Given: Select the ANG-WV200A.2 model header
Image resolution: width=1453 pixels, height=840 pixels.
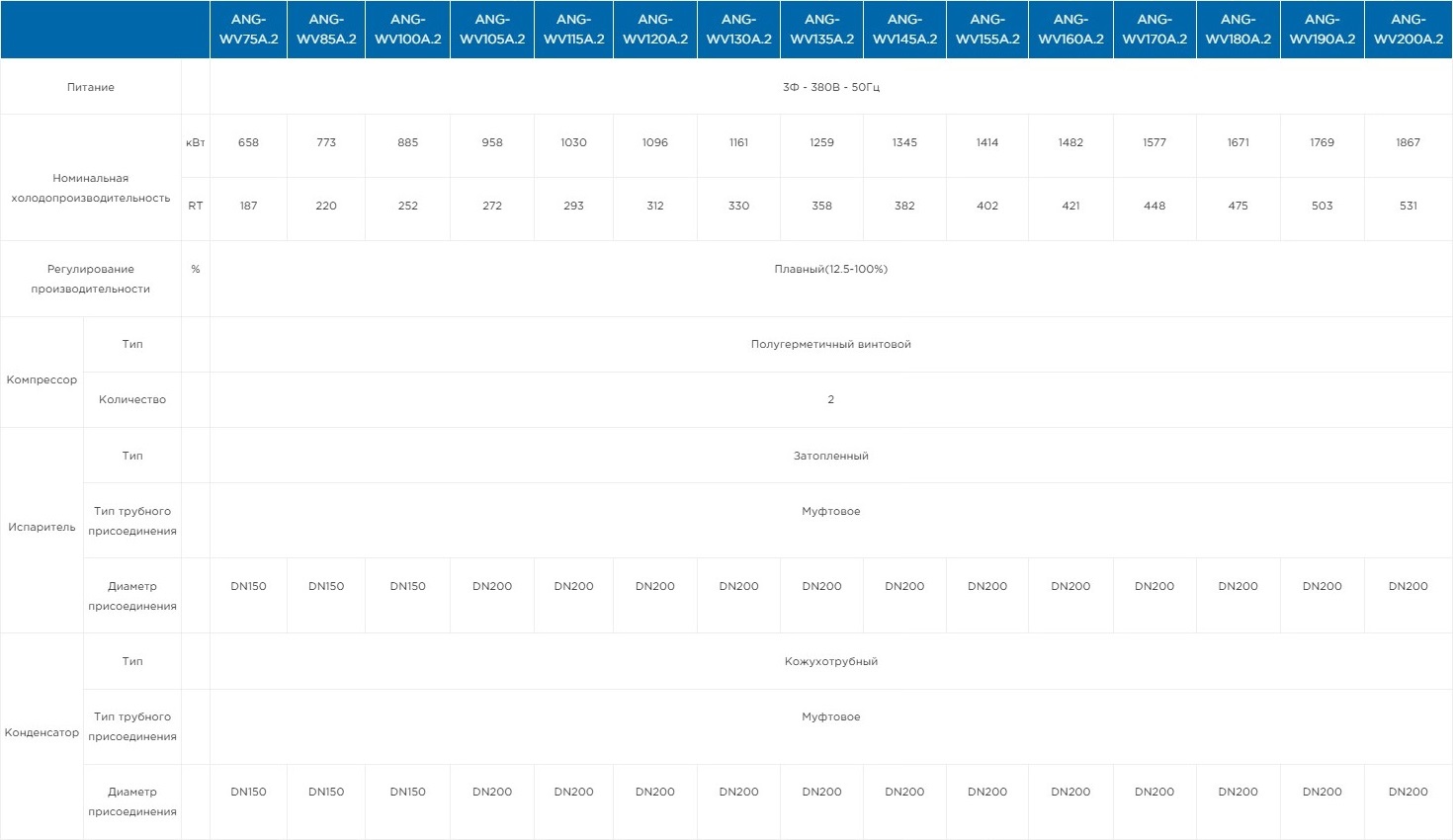Looking at the screenshot, I should click(x=1408, y=30).
